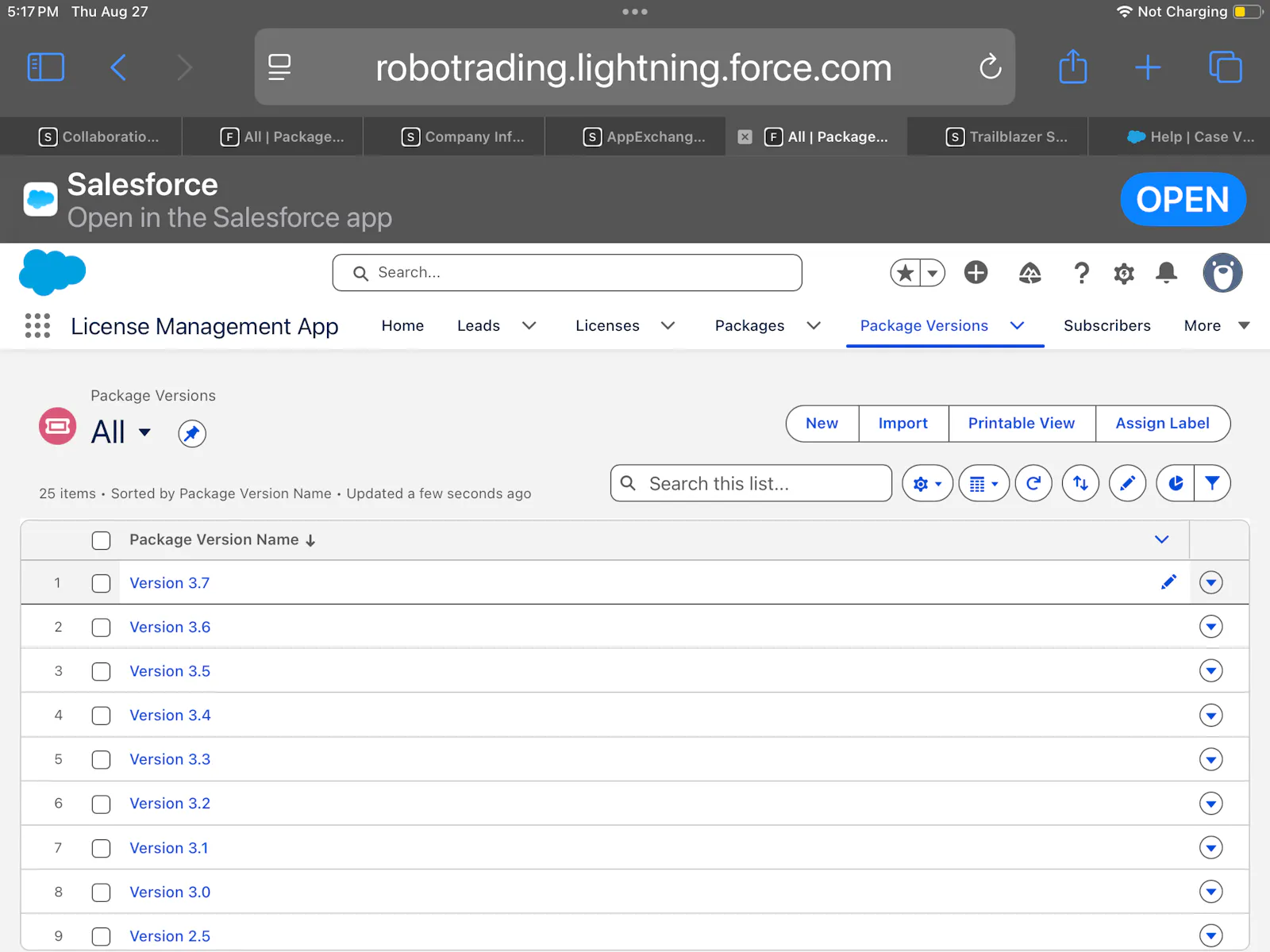The width and height of the screenshot is (1270, 952).
Task: Show charts panel
Action: coord(1176,483)
